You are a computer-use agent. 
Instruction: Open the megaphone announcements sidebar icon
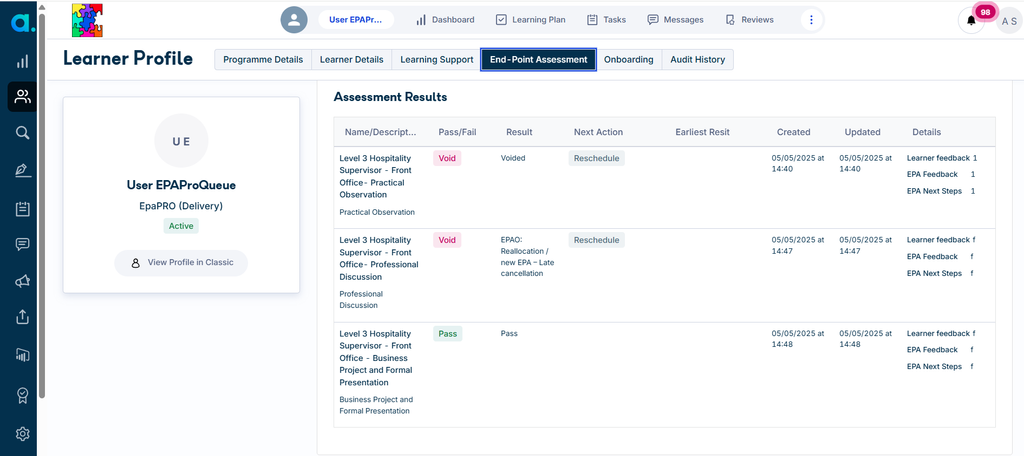click(22, 282)
